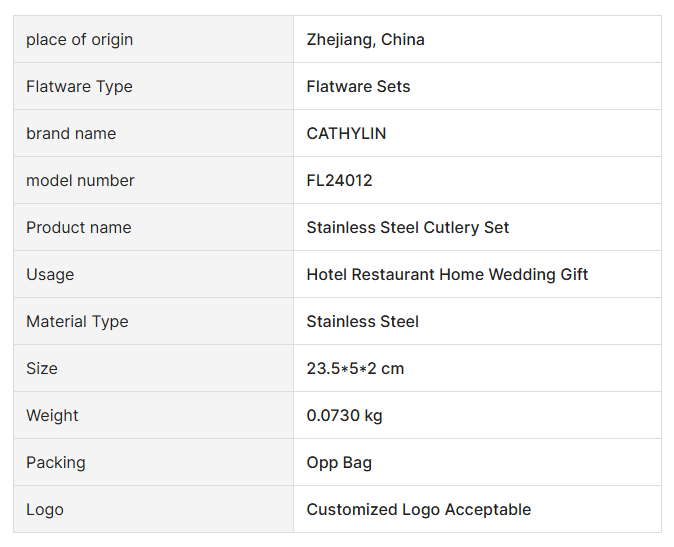674x547 pixels.
Task: Click the 'Weight' row label
Action: 52,416
